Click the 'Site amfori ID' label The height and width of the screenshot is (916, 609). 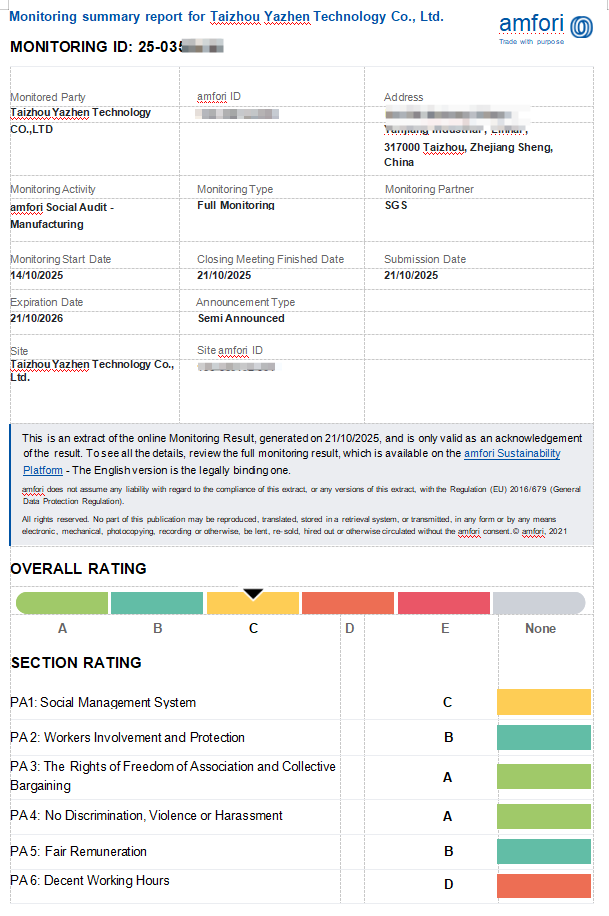(x=230, y=351)
